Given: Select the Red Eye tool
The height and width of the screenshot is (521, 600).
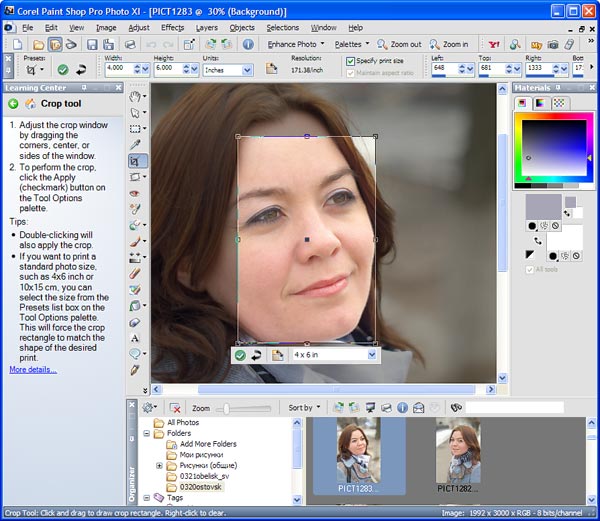Looking at the screenshot, I should click(x=135, y=193).
